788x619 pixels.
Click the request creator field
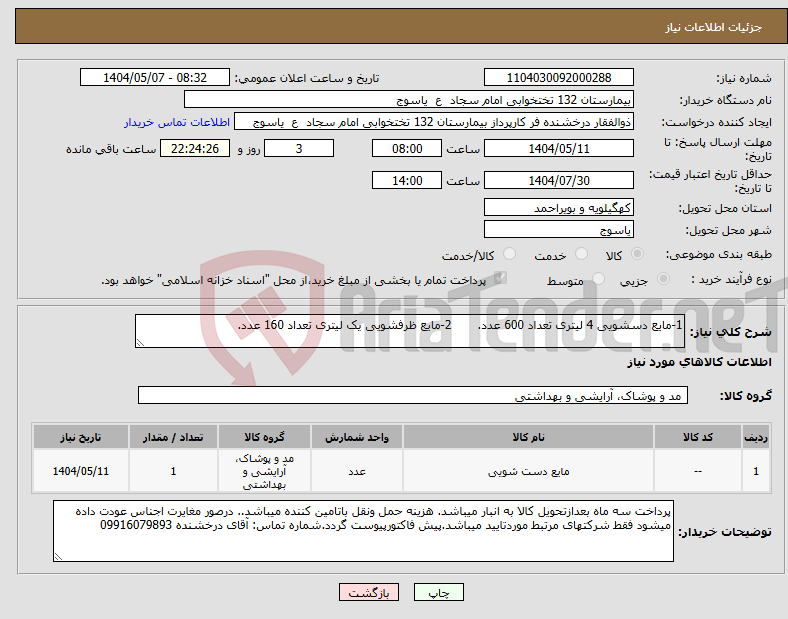[434, 122]
